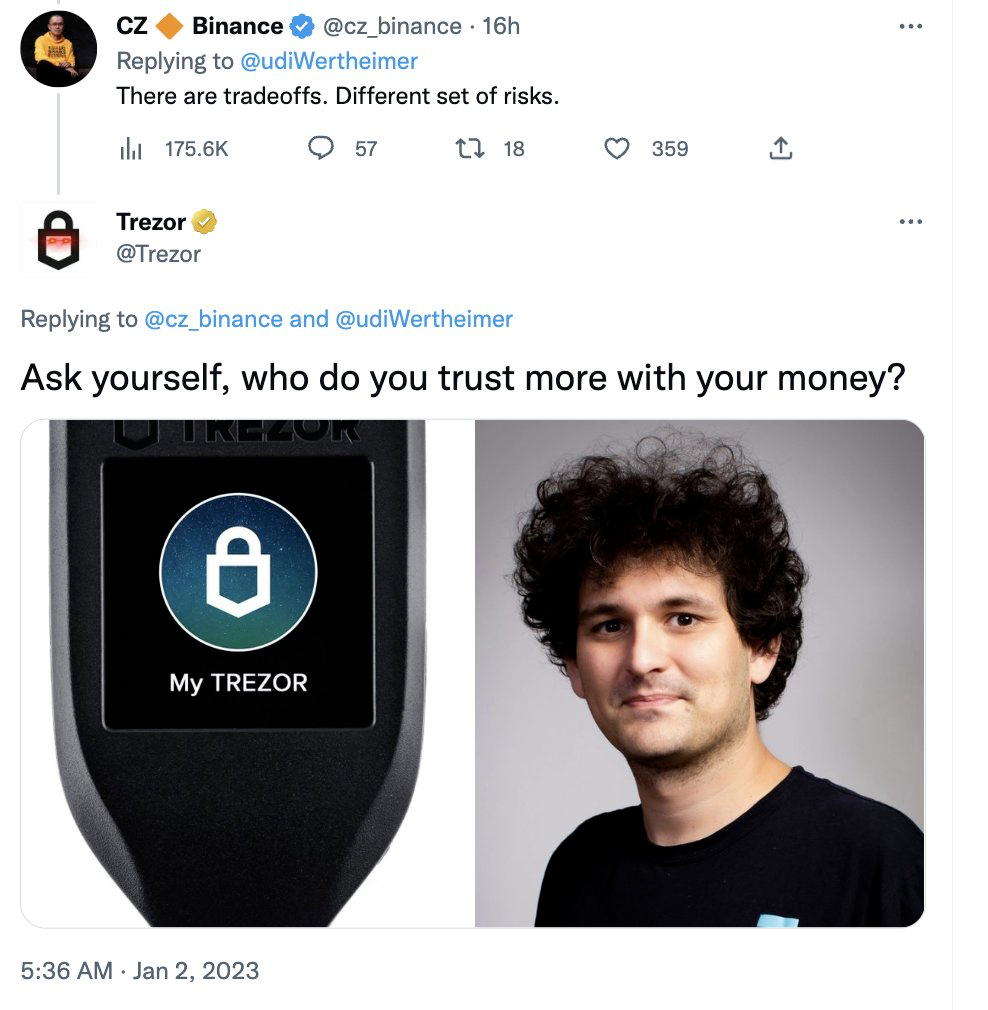Retweet CZ Binance's reply
Image resolution: width=988 pixels, height=1010 pixels.
(x=470, y=148)
